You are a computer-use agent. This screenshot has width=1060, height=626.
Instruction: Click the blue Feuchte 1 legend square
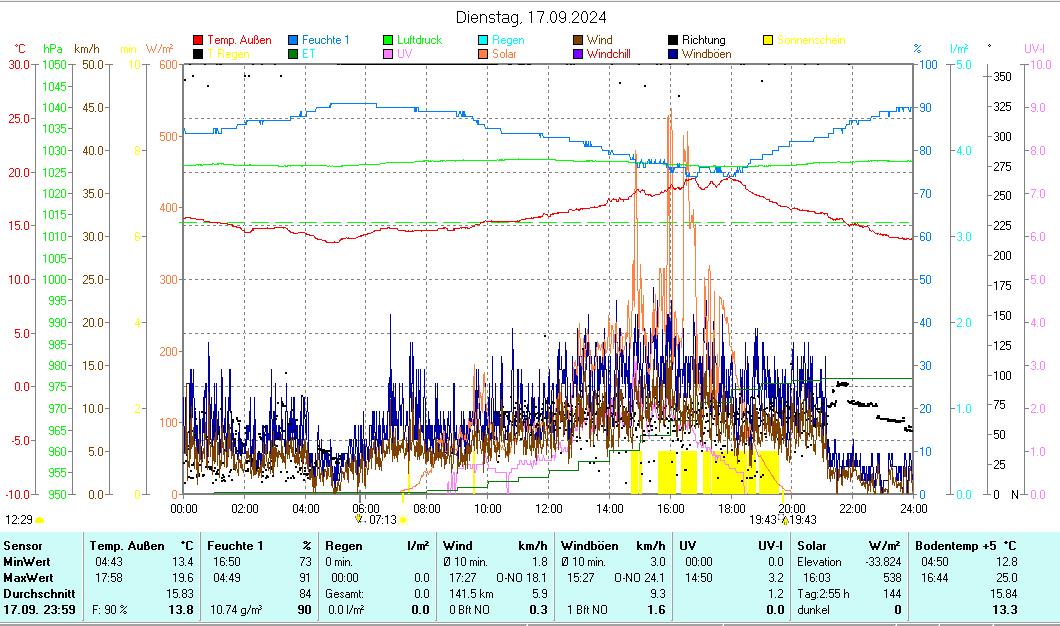(293, 40)
